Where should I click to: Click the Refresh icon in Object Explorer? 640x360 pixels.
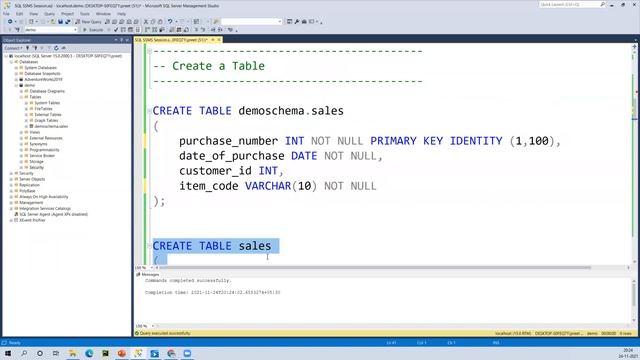[x=56, y=48]
